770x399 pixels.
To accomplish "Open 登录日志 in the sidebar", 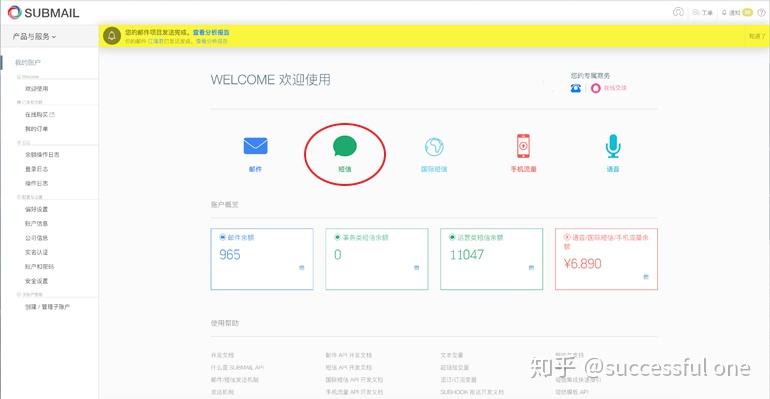I will pos(37,169).
